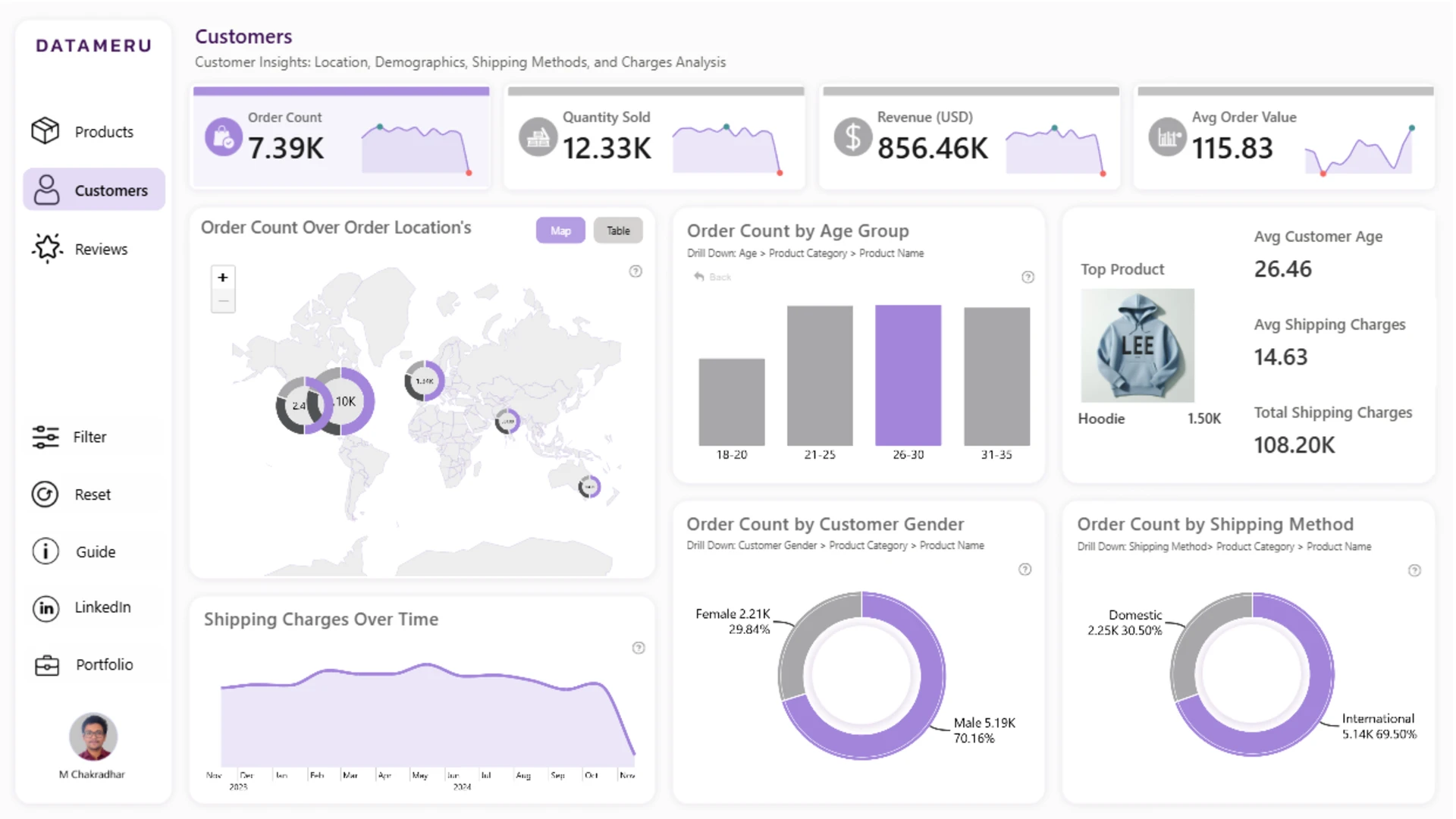
Task: Click help icon on Age Group chart
Action: click(1028, 278)
